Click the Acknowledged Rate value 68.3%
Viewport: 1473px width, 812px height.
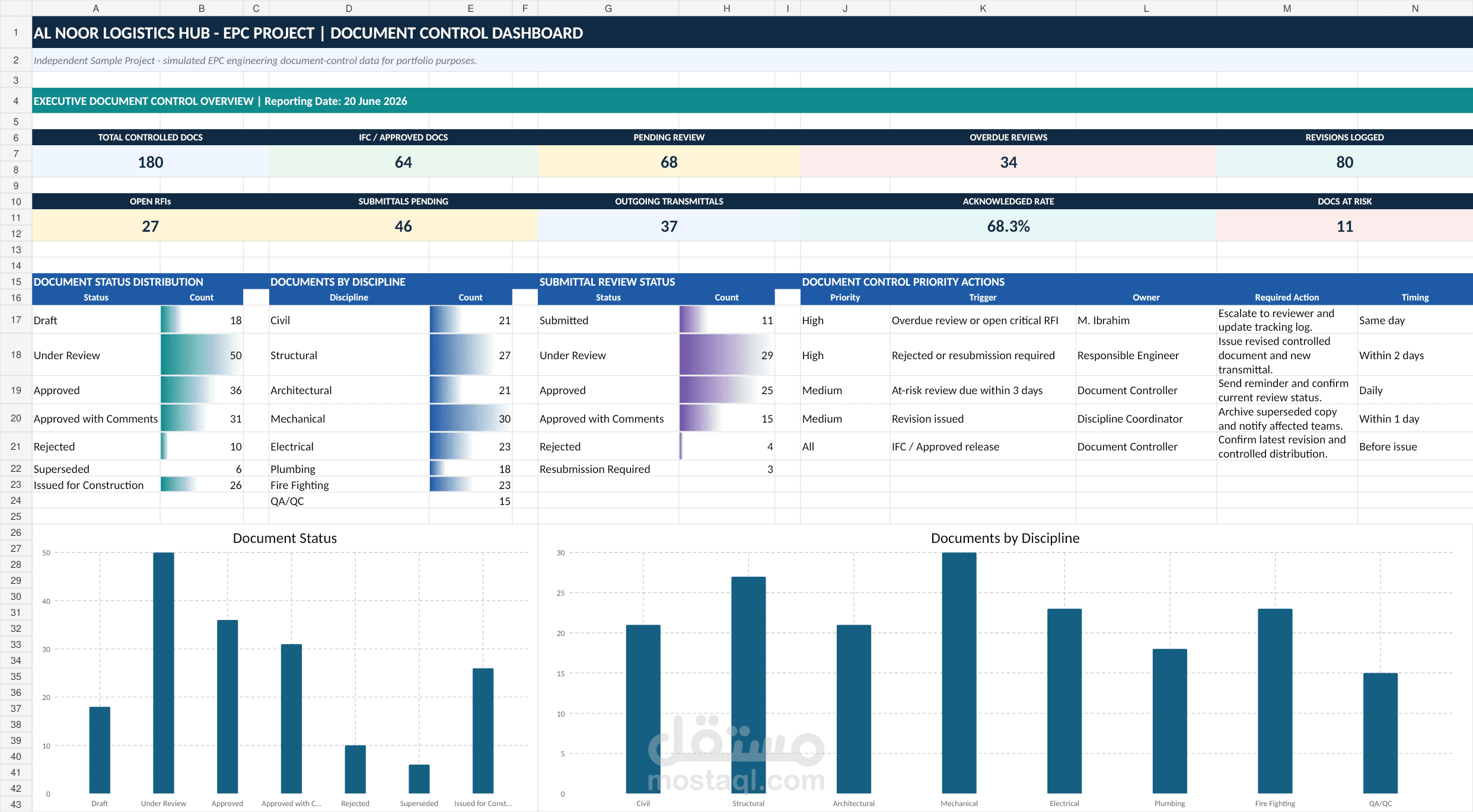point(1008,226)
